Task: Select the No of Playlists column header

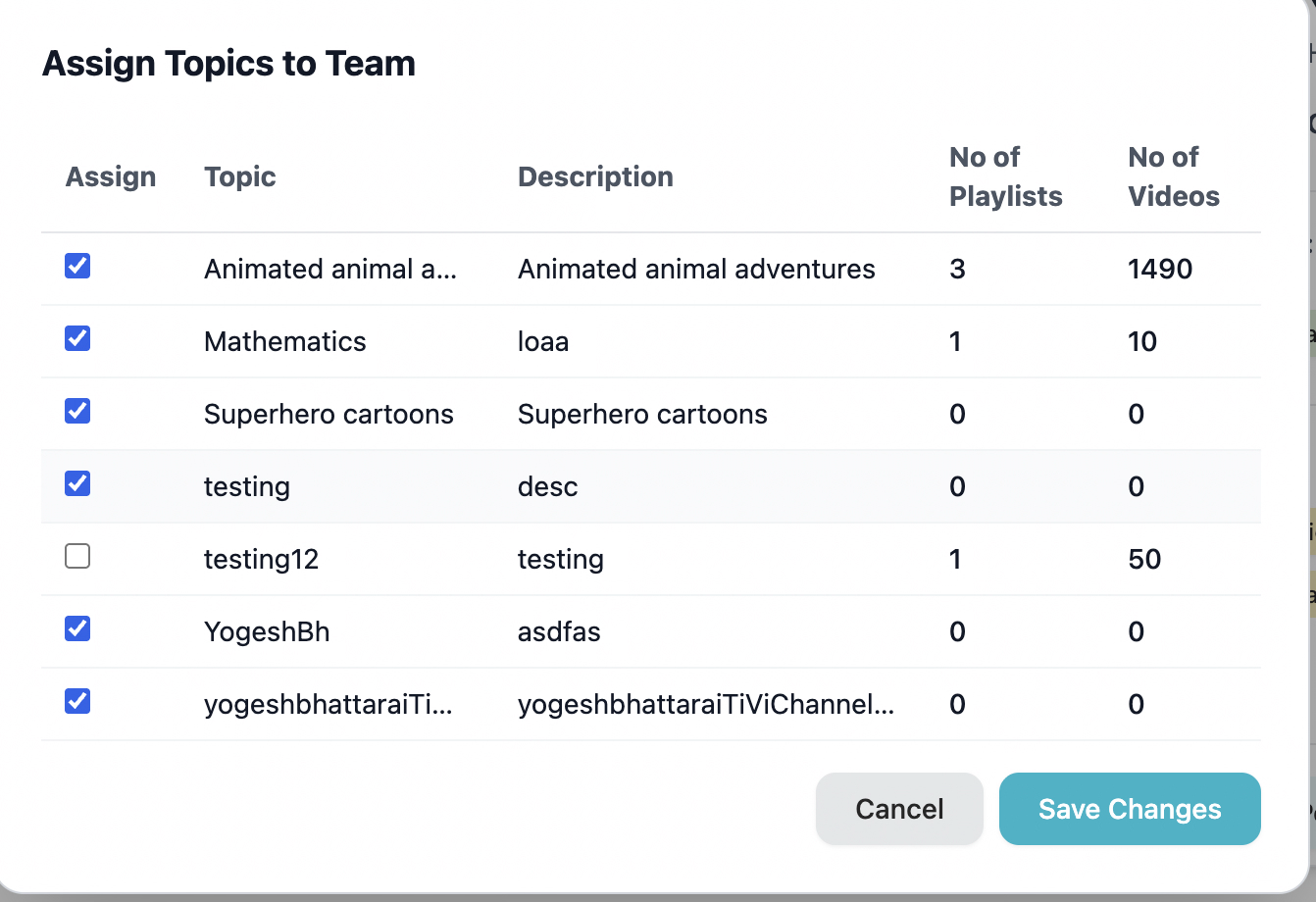Action: (1005, 176)
